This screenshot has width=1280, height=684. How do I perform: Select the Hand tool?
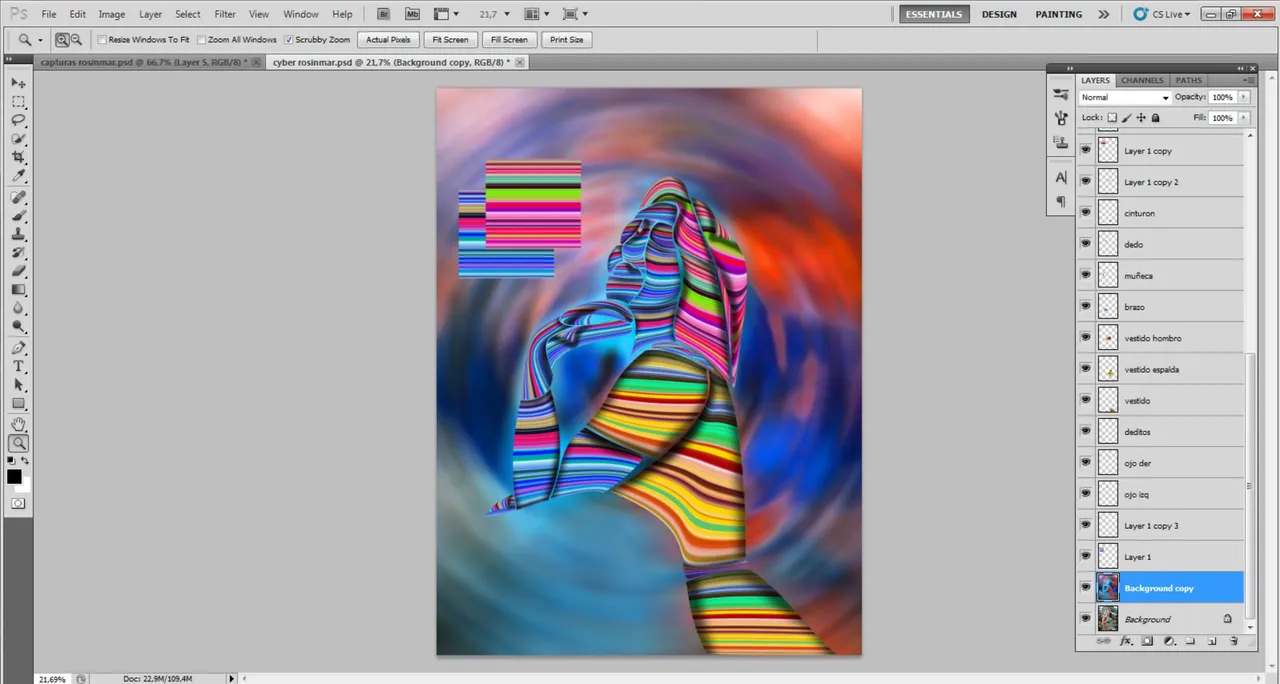click(18, 425)
